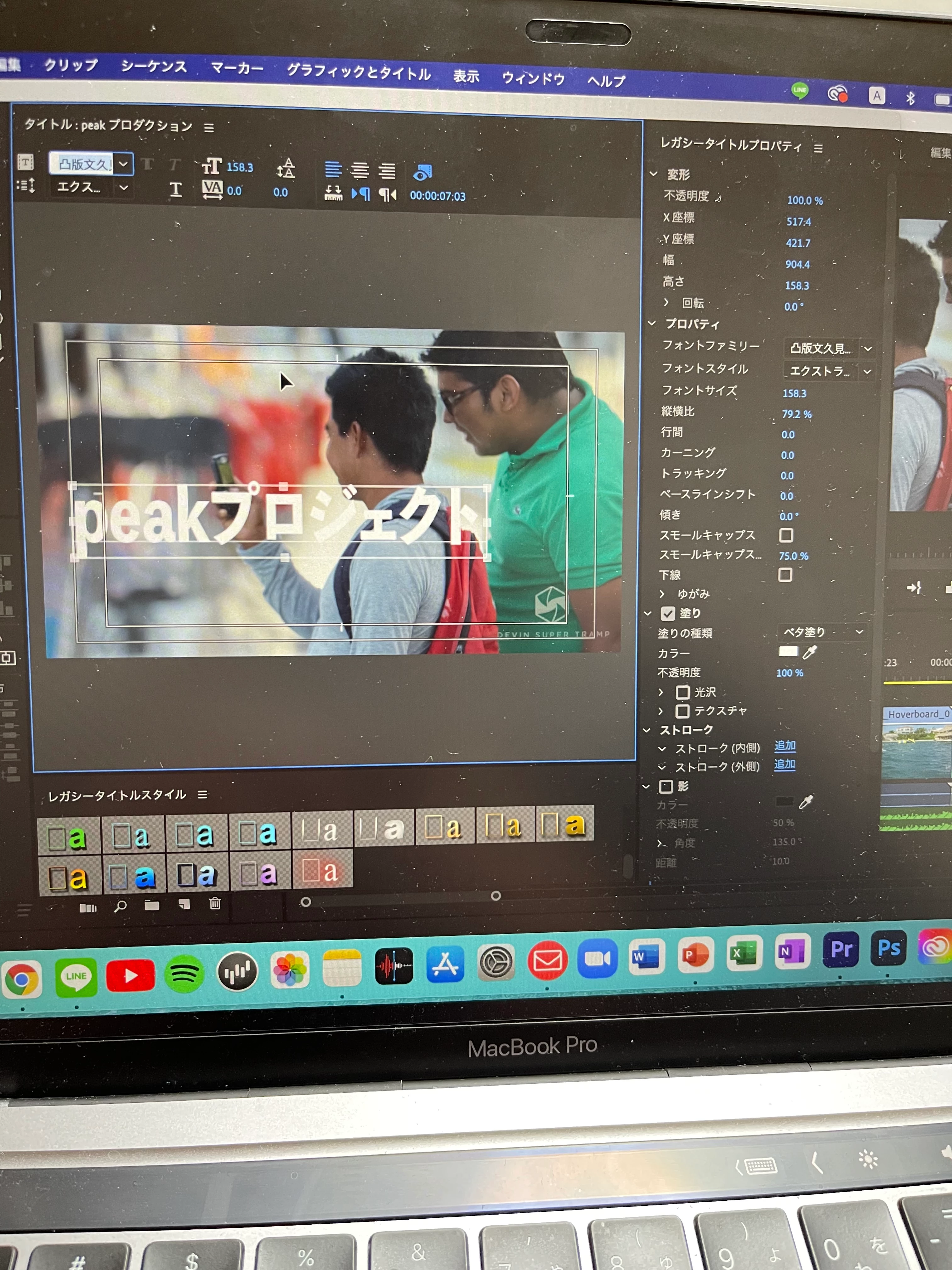
Task: Open the シーケンス menu
Action: click(x=154, y=67)
